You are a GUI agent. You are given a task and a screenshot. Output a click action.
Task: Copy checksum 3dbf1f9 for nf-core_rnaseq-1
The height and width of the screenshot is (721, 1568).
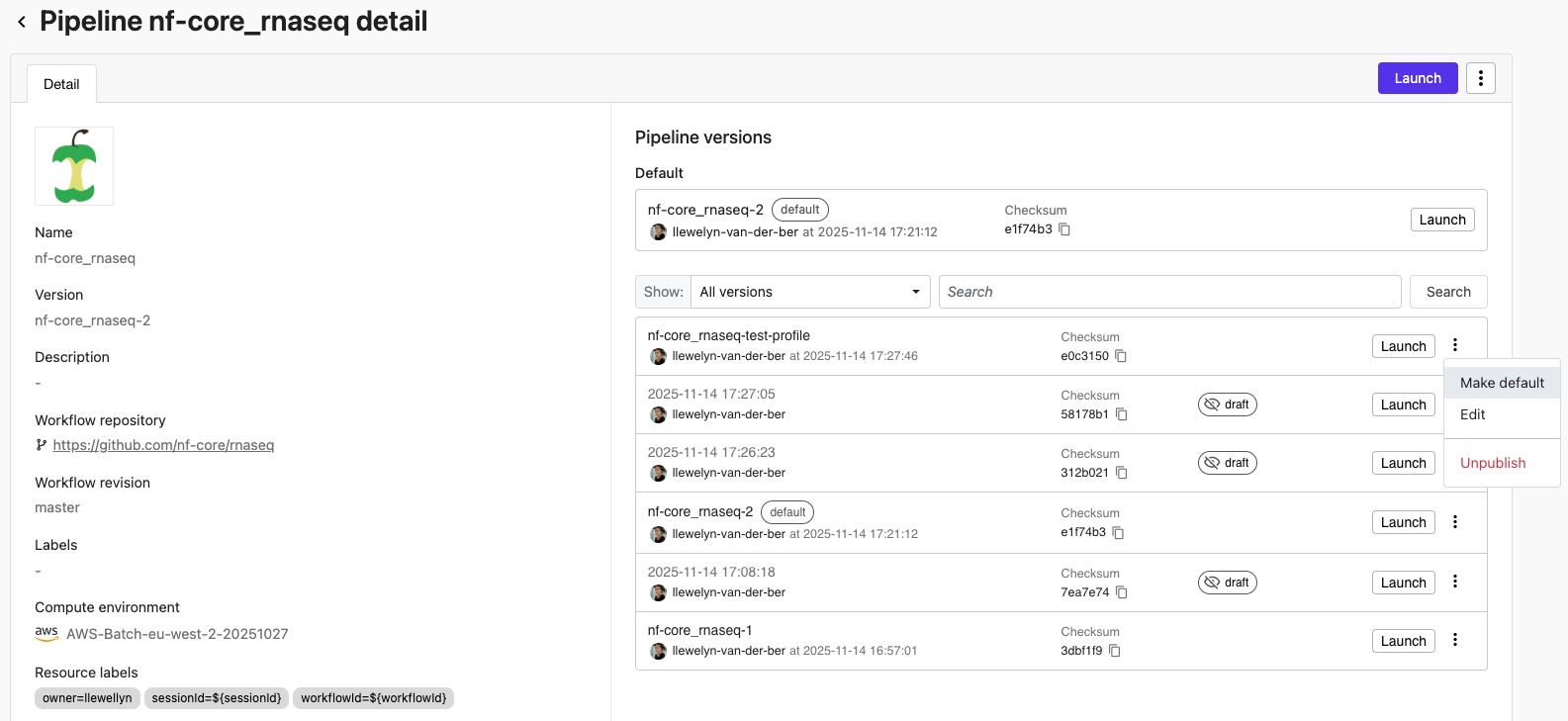tap(1115, 651)
